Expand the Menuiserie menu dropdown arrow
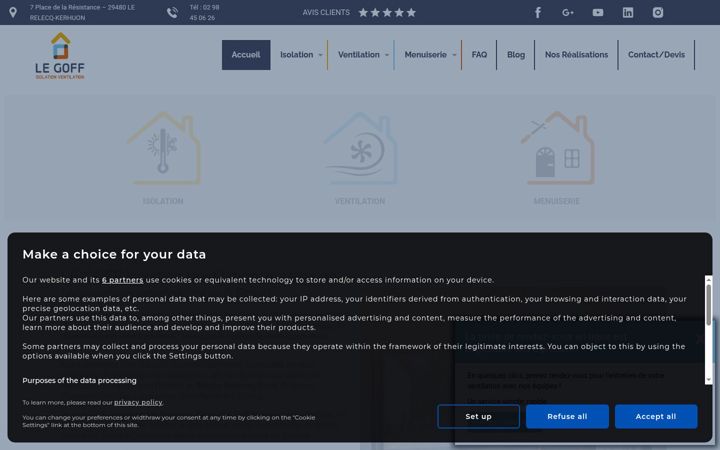Viewport: 720px width, 450px height. pos(454,55)
